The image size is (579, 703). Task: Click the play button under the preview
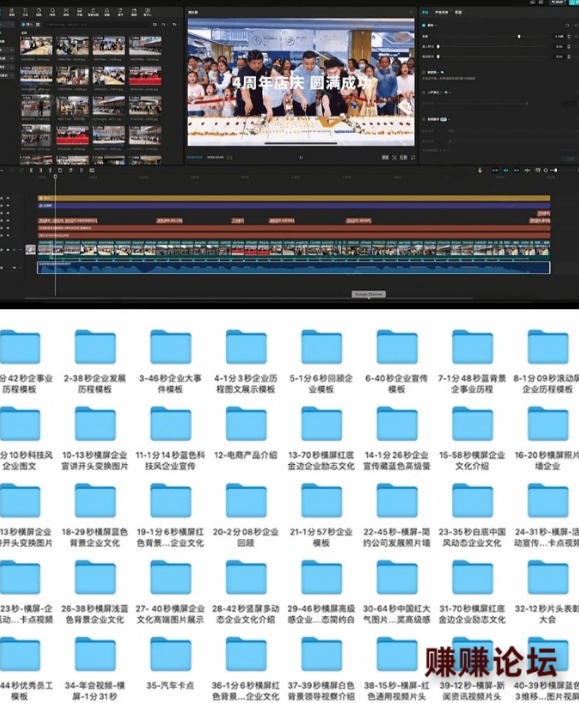(x=301, y=157)
